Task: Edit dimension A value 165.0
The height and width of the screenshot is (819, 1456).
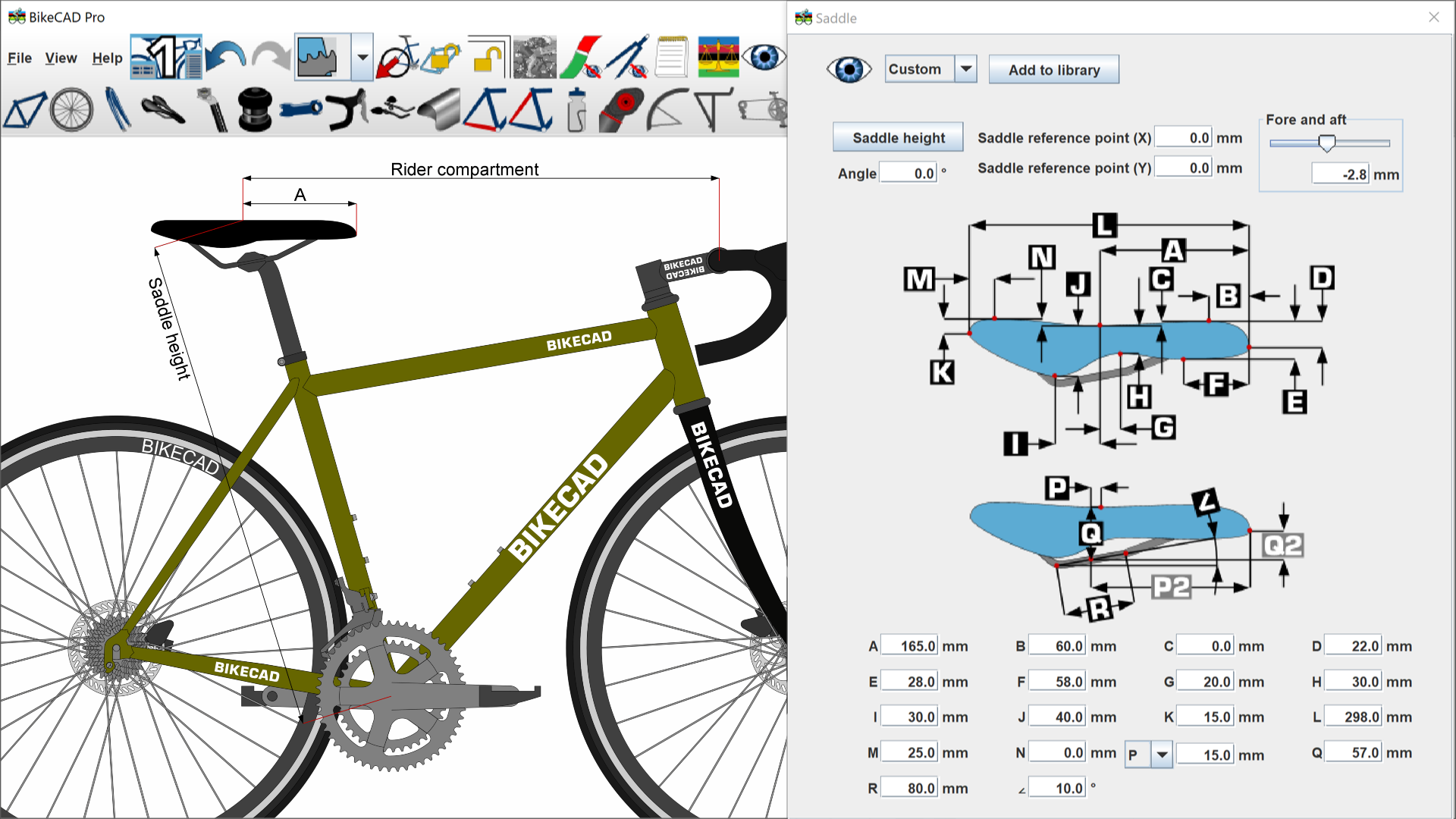Action: 910,646
